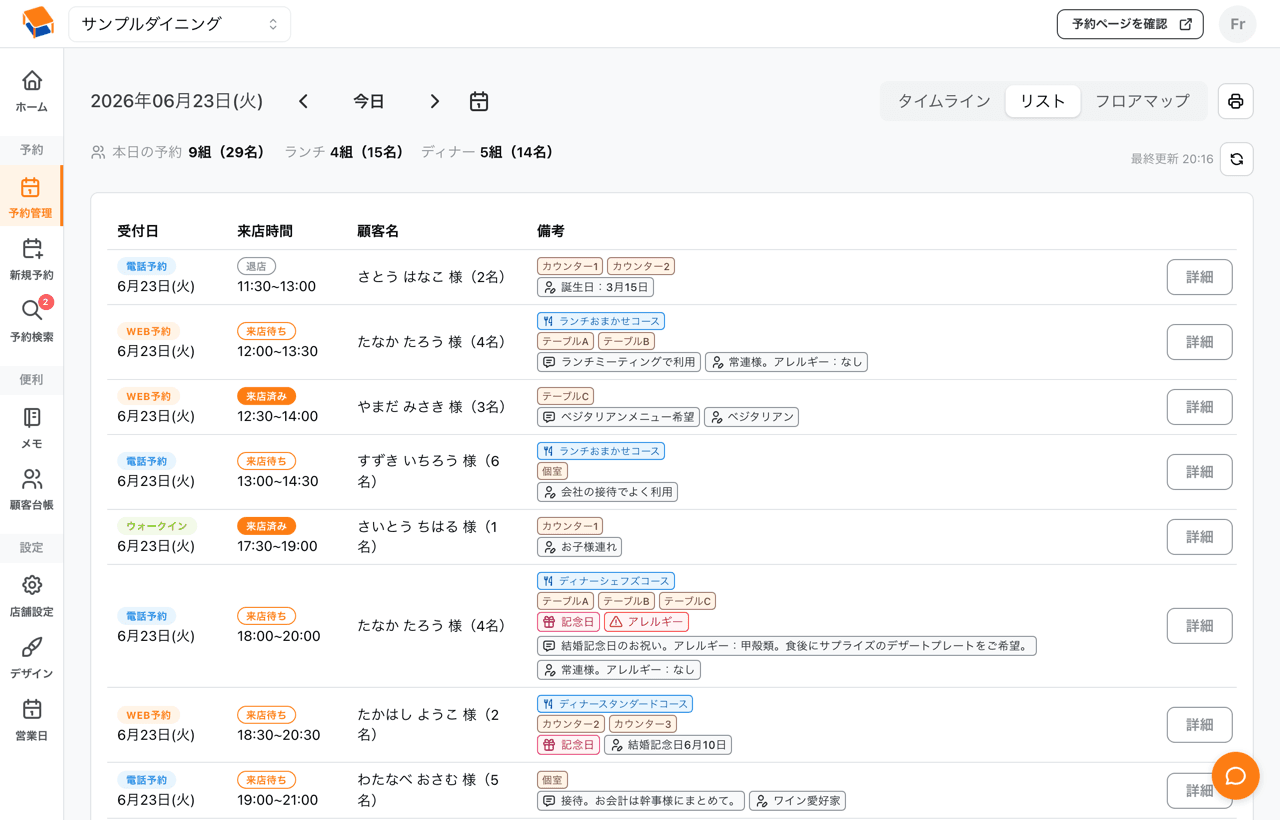Open メモ in sidebar

[x=32, y=427]
